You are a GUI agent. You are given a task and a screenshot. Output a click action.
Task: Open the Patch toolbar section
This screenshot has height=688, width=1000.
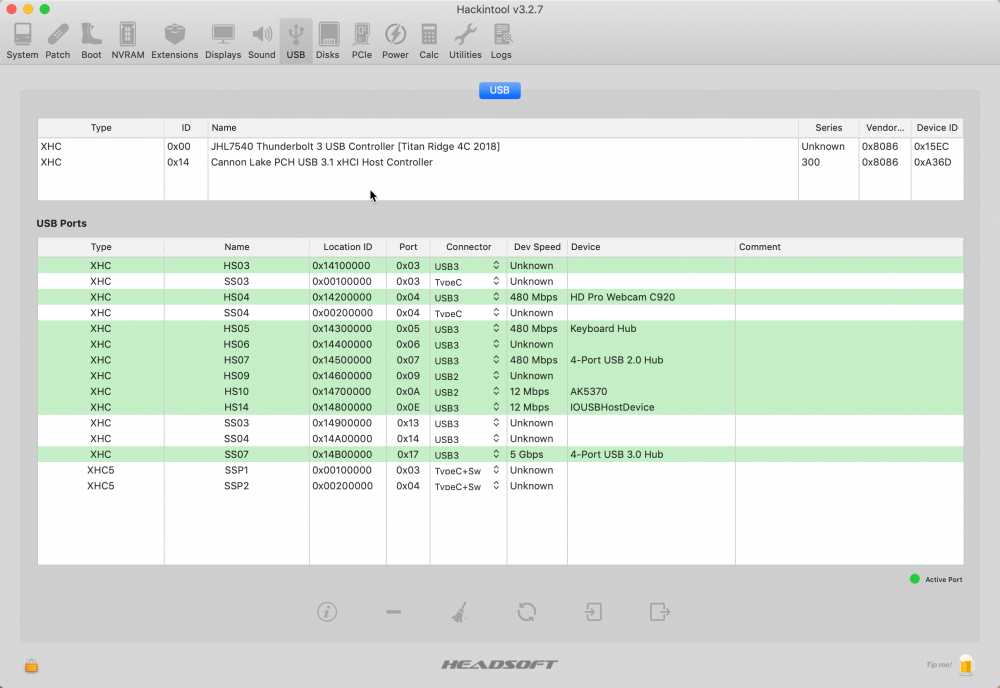click(x=57, y=41)
